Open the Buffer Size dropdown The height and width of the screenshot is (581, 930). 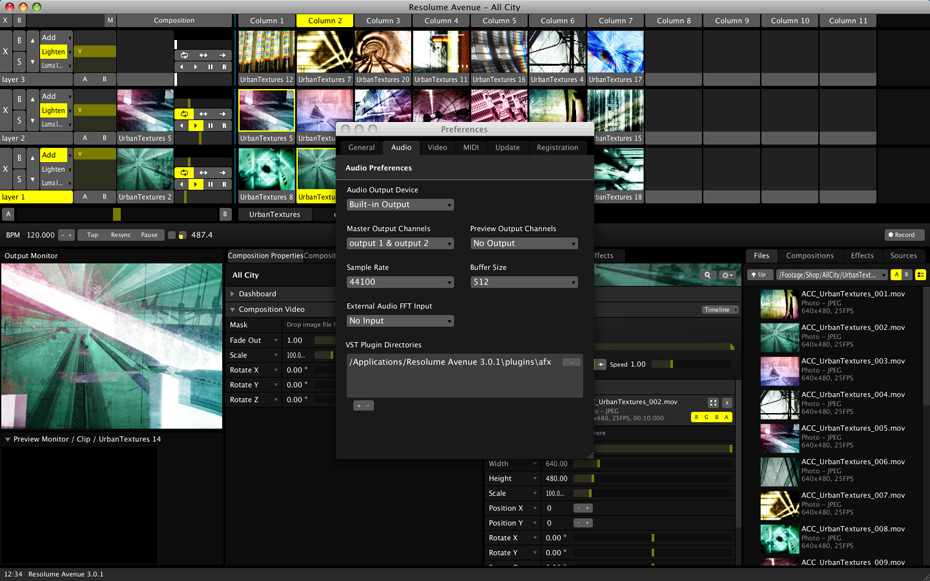pos(524,282)
